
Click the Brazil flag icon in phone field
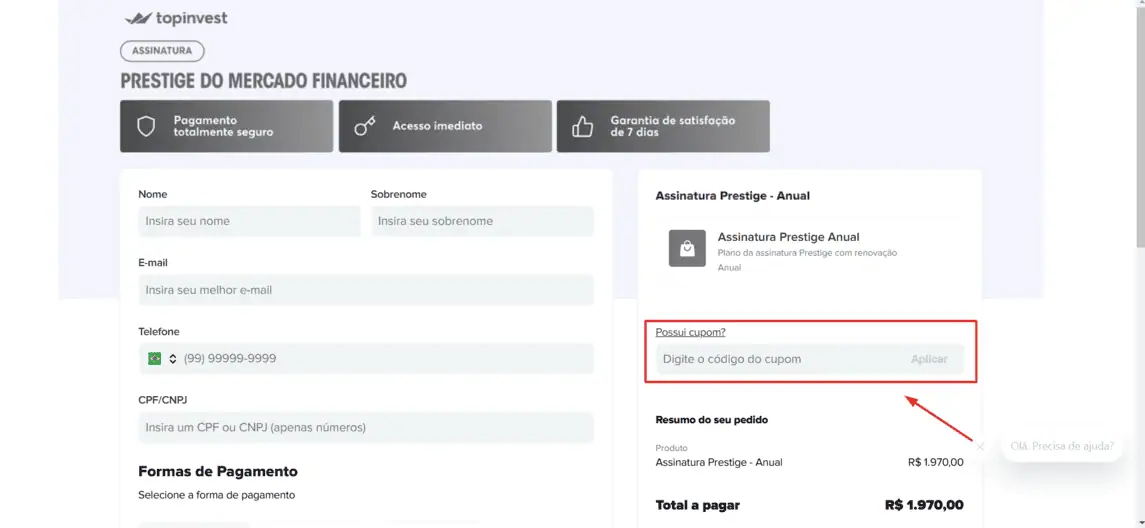tap(154, 359)
